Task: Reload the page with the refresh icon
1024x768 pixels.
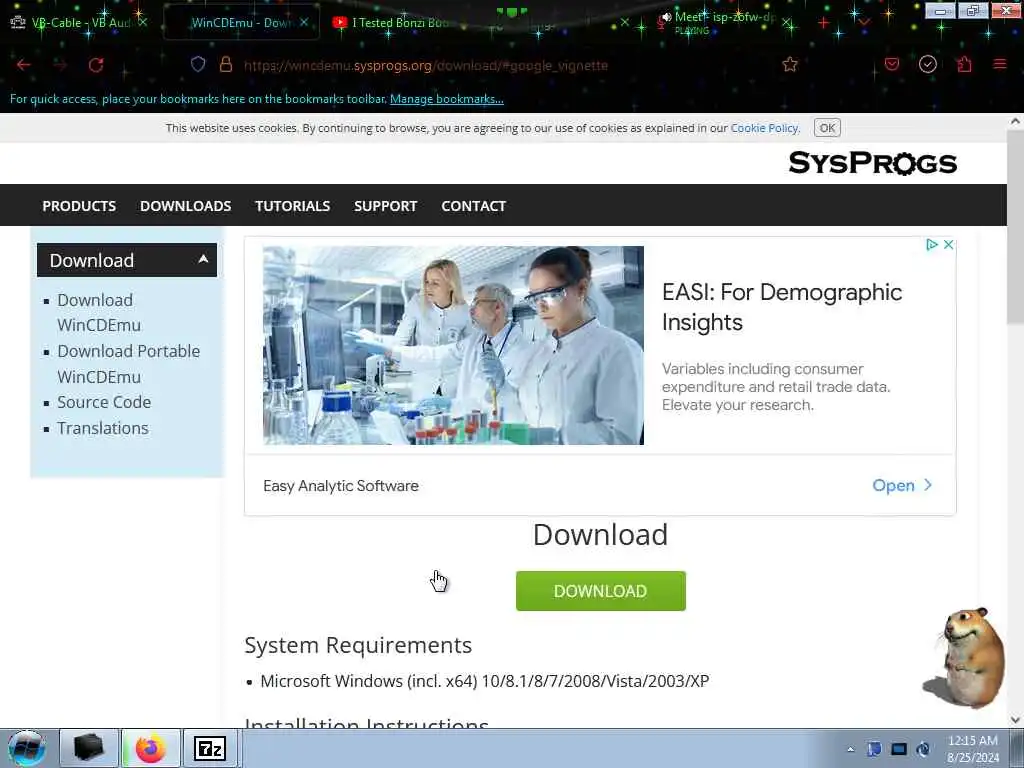Action: 96,65
